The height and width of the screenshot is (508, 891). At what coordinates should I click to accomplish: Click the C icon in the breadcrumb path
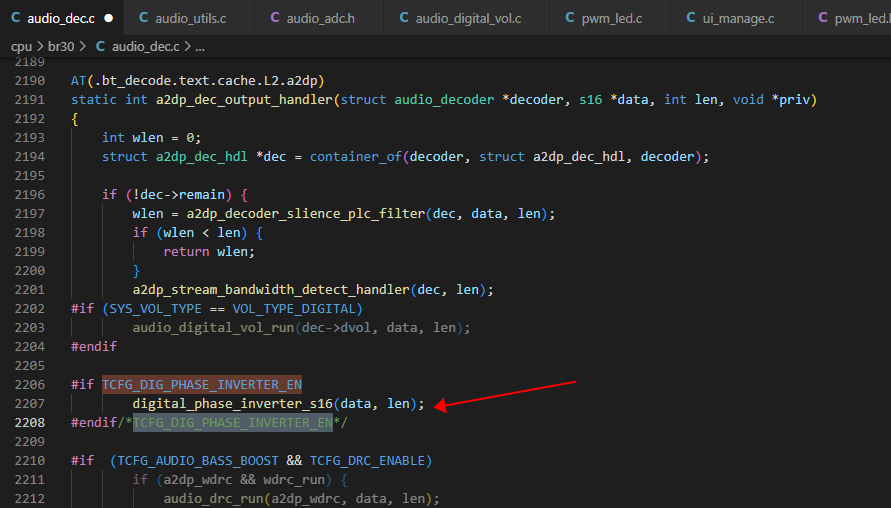101,46
